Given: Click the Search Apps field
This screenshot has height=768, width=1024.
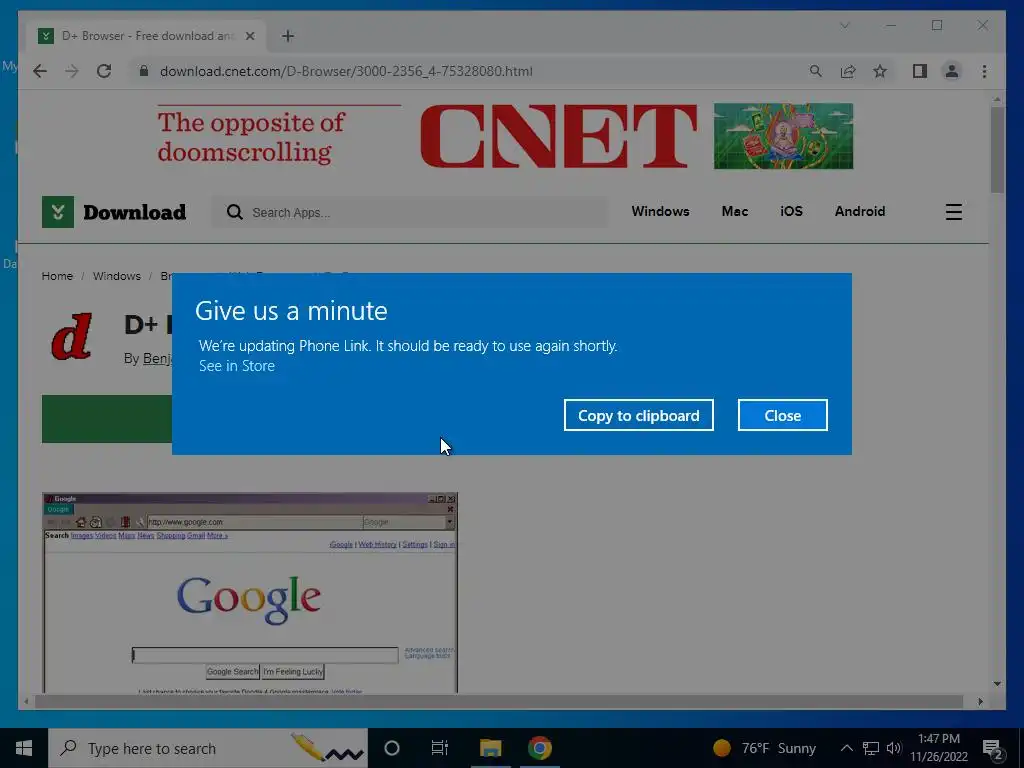Looking at the screenshot, I should pyautogui.click(x=409, y=212).
